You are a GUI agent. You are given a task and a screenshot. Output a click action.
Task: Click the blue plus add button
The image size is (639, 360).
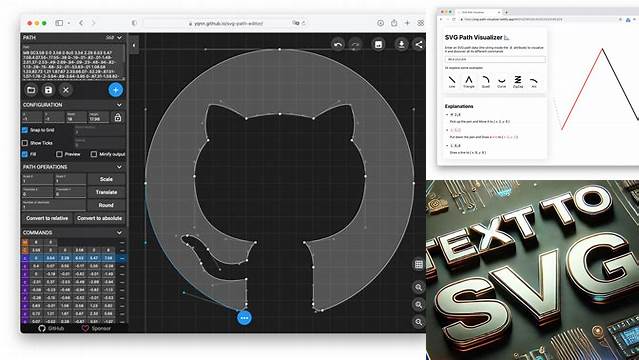116,90
